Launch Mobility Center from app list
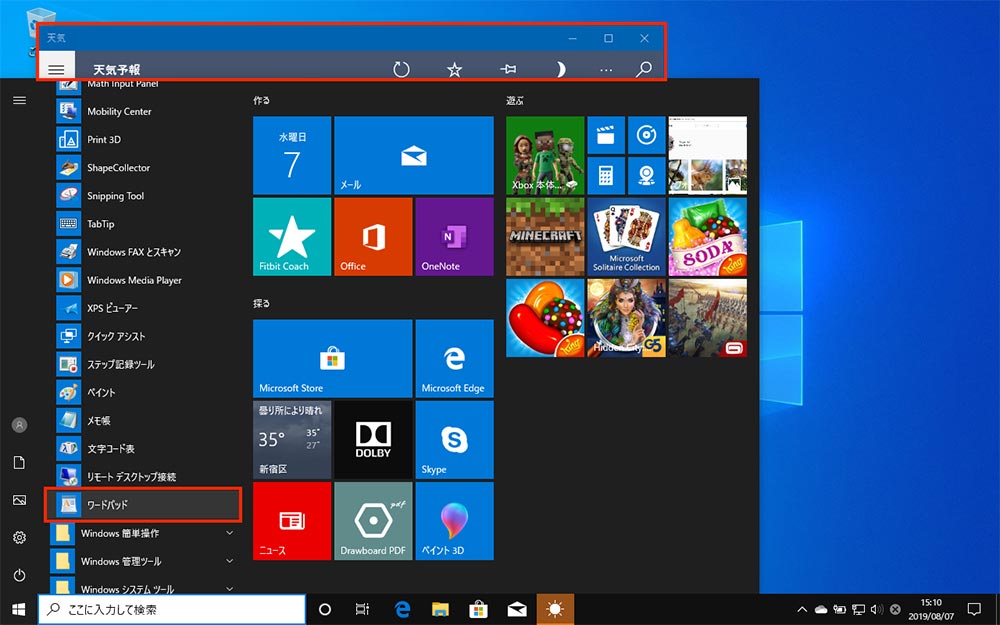 [145, 112]
